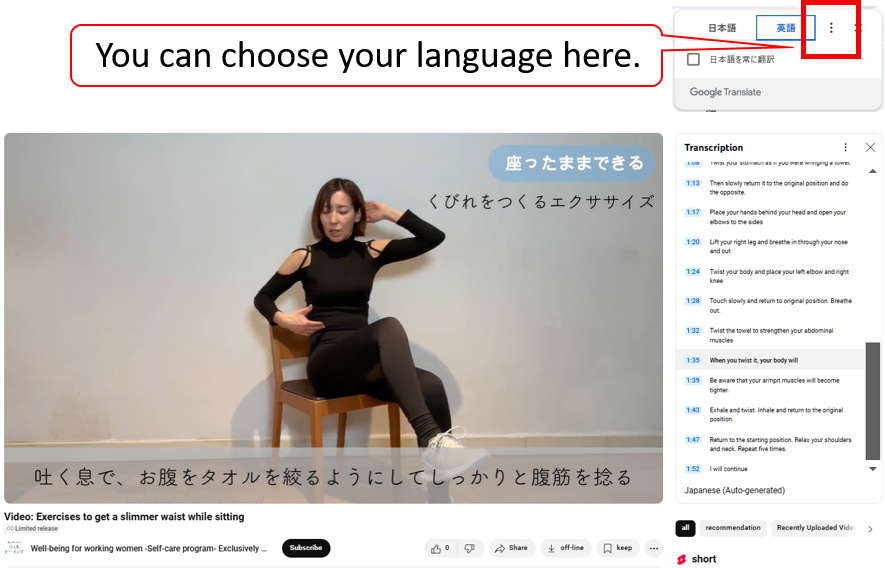Image resolution: width=885 pixels, height=568 pixels.
Task: Jump to transcript timestamp 1:13
Action: click(x=693, y=183)
